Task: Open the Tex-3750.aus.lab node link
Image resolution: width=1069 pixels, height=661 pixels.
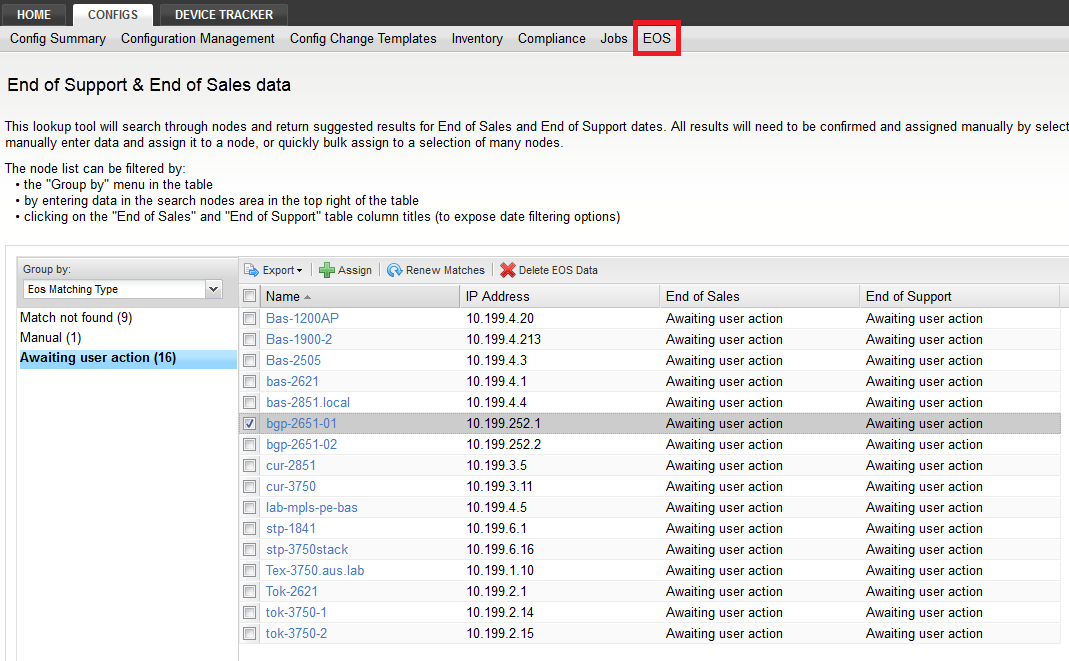Action: click(x=315, y=570)
